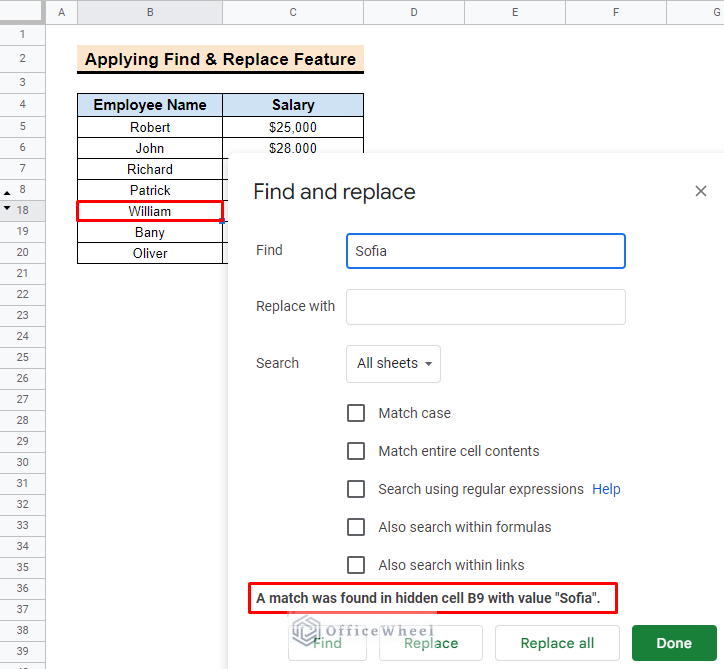This screenshot has height=669, width=724.
Task: Enable the Match case checkbox
Action: (x=356, y=413)
